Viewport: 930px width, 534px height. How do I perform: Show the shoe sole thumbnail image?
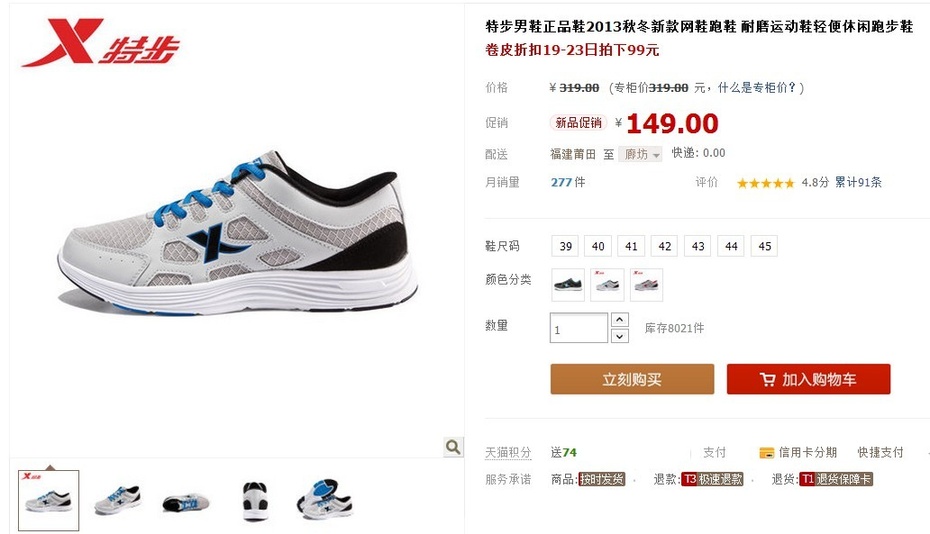[x=184, y=502]
